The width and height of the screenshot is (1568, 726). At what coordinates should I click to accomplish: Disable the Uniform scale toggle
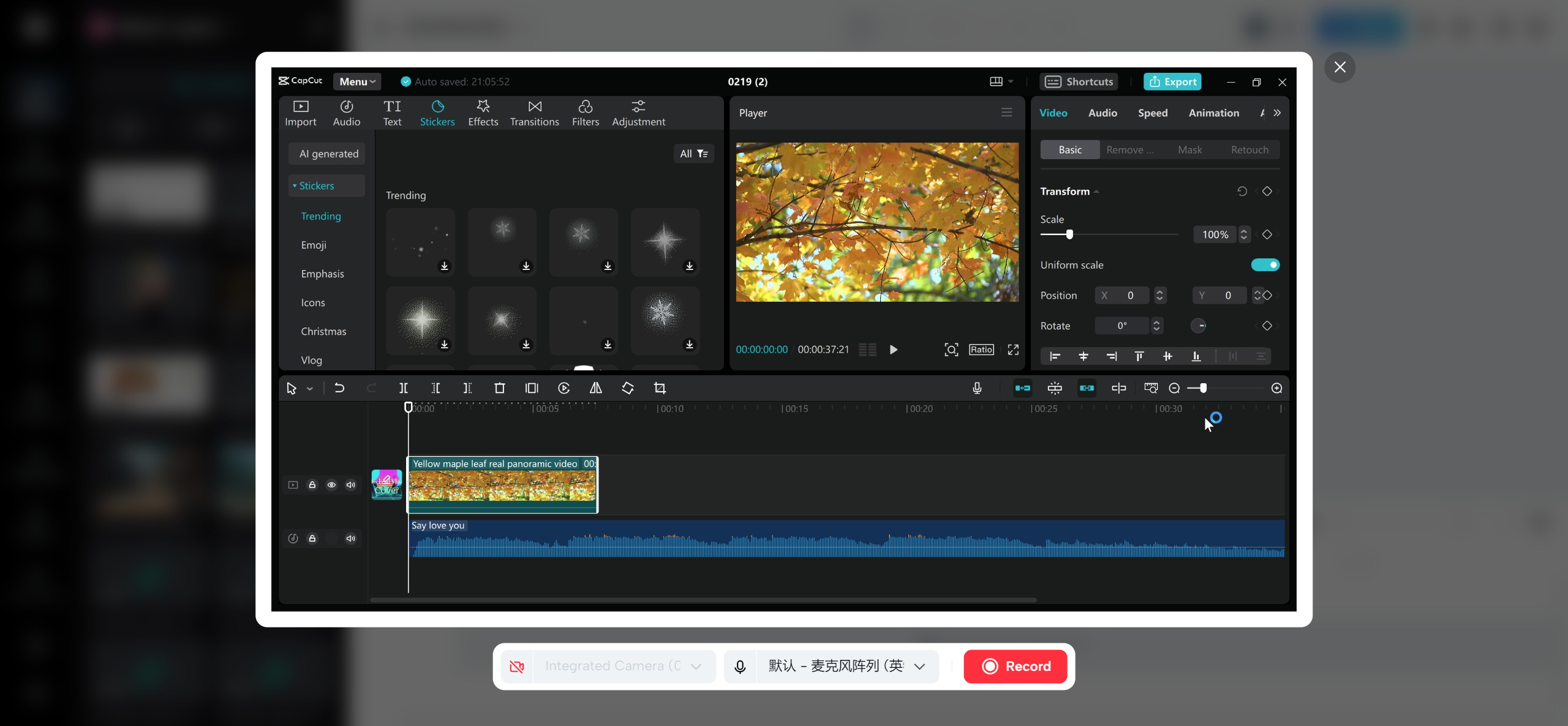tap(1265, 264)
